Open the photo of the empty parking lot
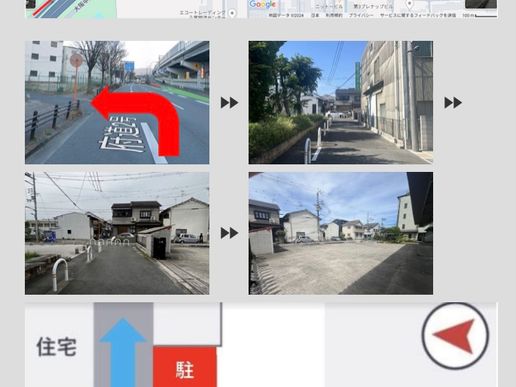The image size is (516, 387). click(341, 233)
